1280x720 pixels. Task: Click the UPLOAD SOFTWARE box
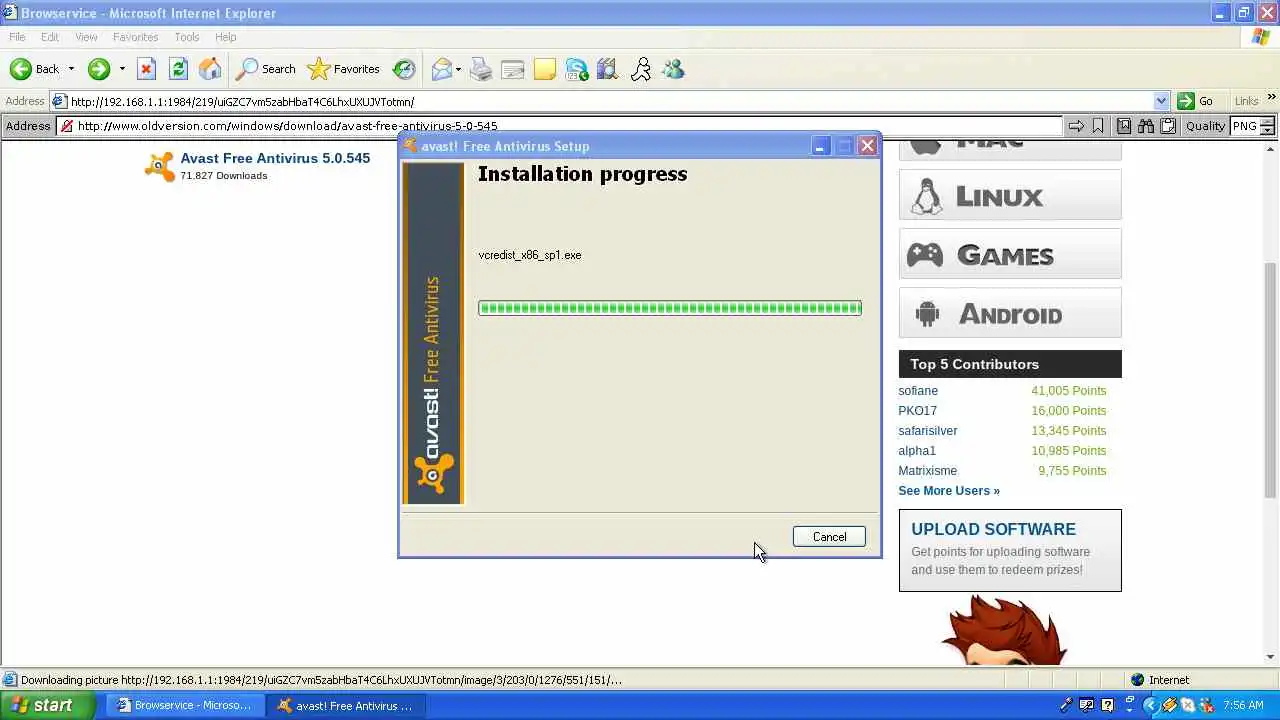click(1010, 550)
